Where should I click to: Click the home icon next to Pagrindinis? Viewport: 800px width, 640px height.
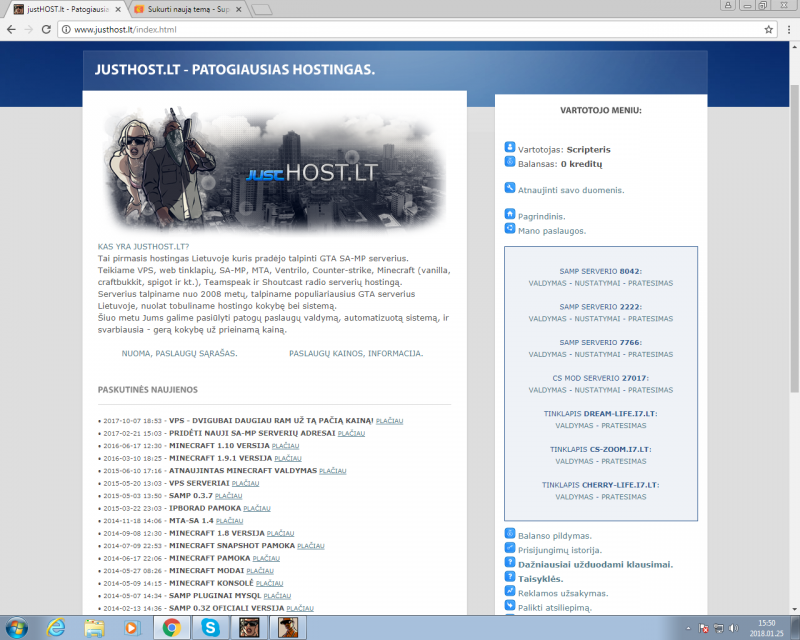coord(510,214)
